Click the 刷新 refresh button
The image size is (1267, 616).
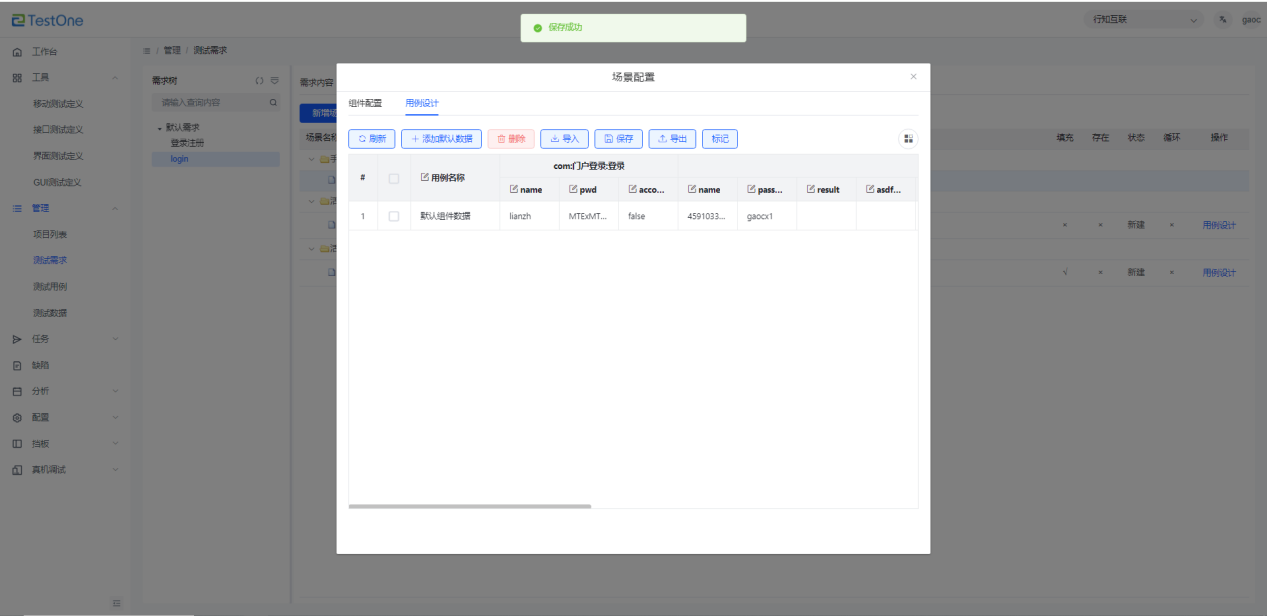372,139
